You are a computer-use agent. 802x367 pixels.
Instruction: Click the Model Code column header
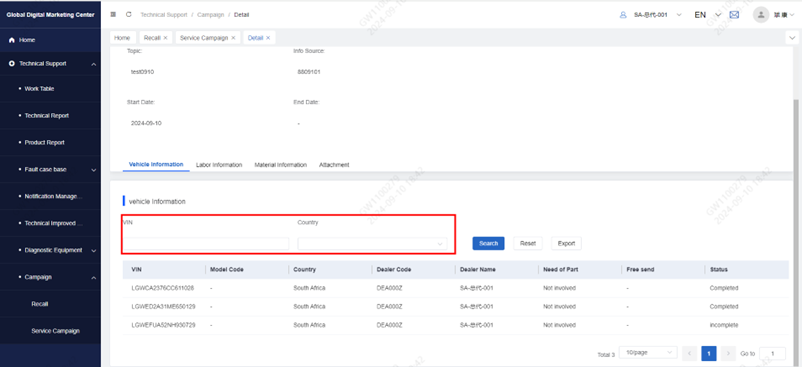click(227, 269)
